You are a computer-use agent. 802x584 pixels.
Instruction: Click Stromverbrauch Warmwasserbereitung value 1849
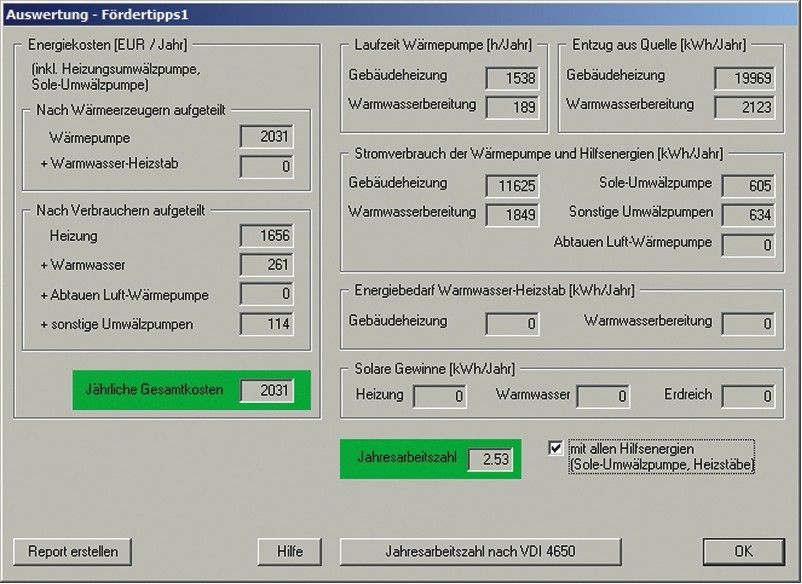pyautogui.click(x=512, y=215)
